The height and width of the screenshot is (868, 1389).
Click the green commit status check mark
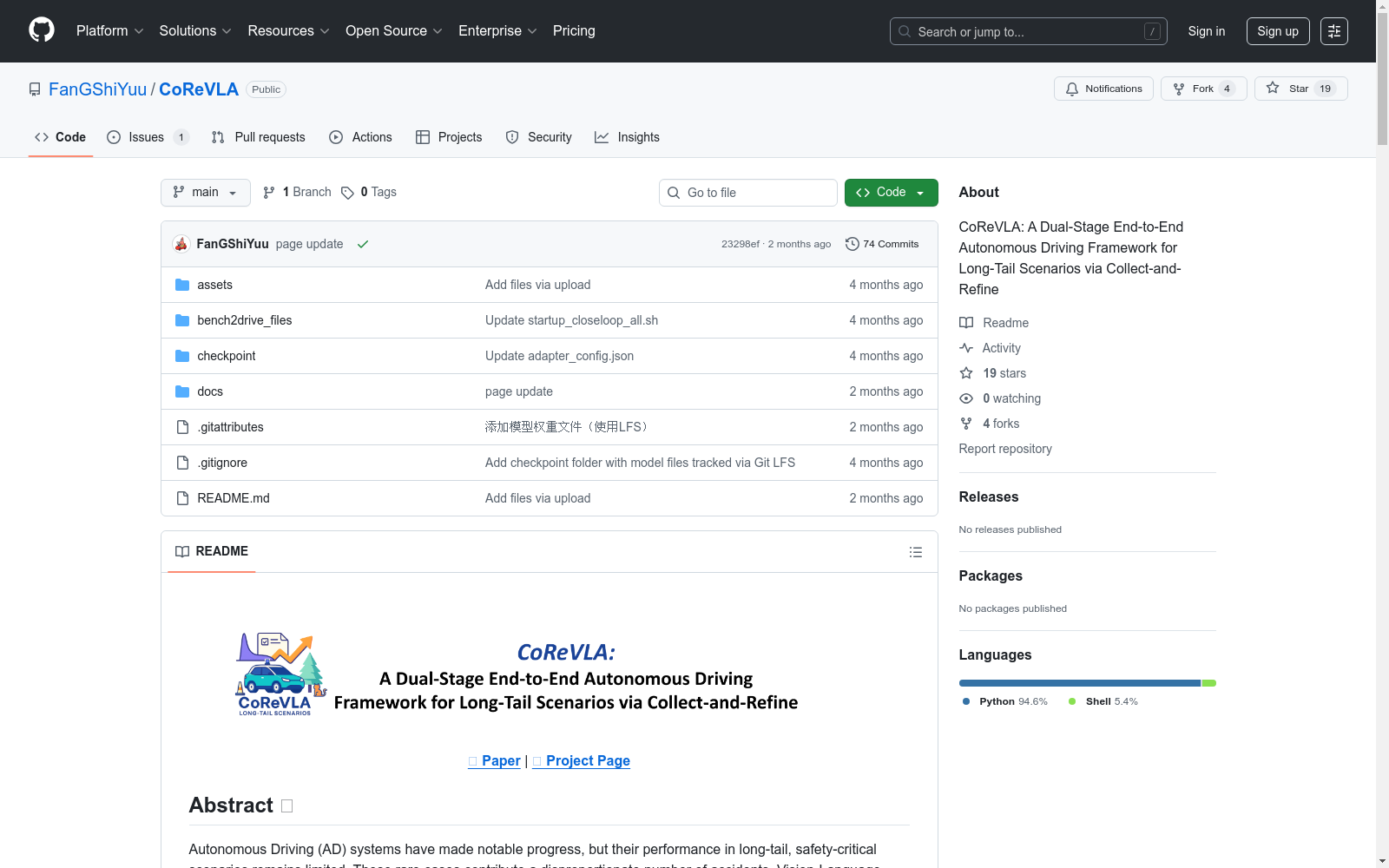click(x=363, y=244)
